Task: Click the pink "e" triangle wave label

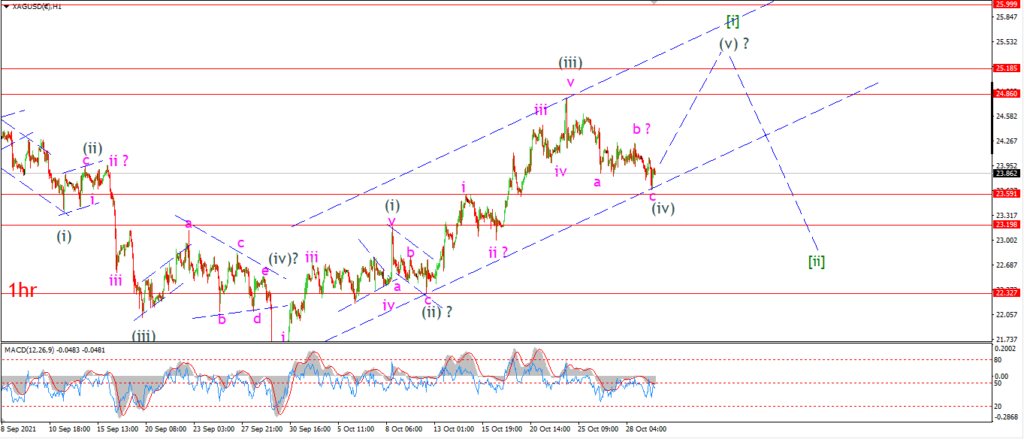Action: tap(265, 270)
